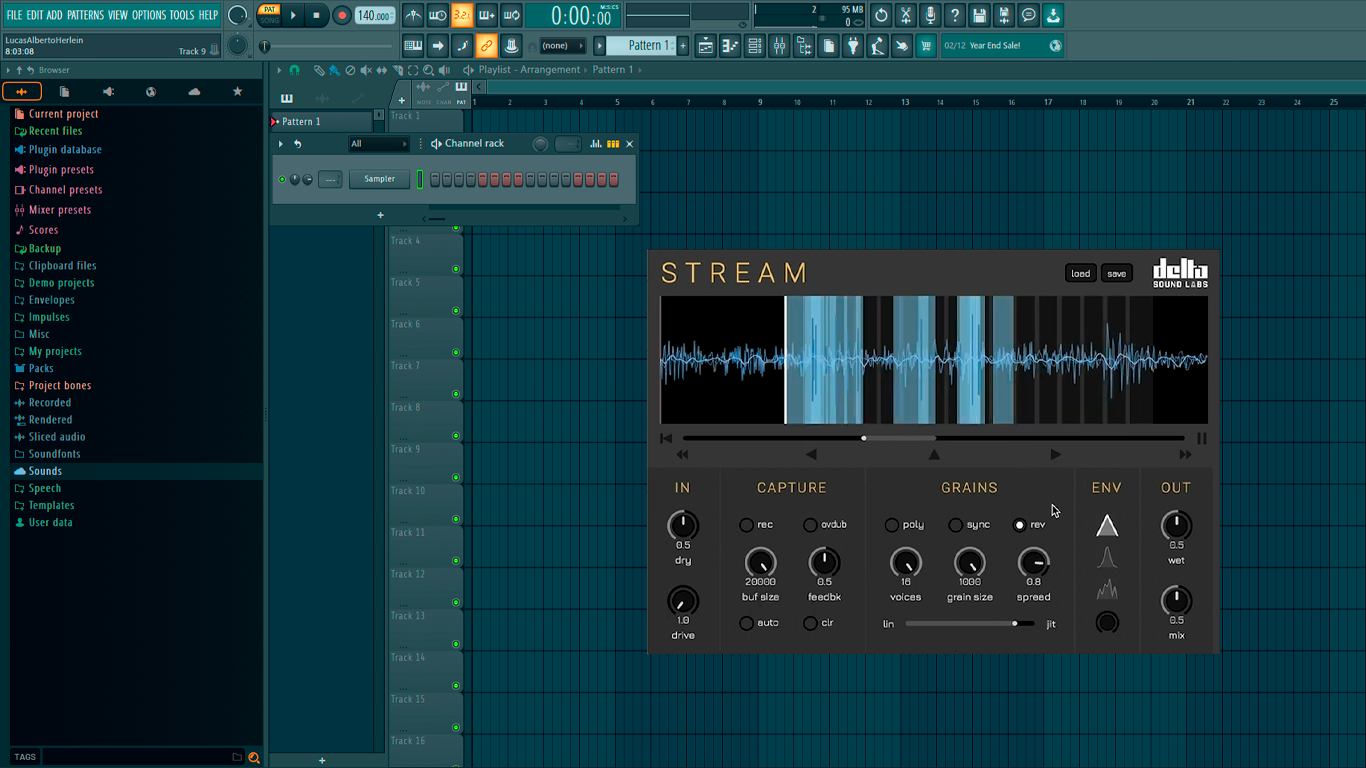Toggle the Sampler channel green mute LED
This screenshot has width=1366, height=768.
point(282,180)
